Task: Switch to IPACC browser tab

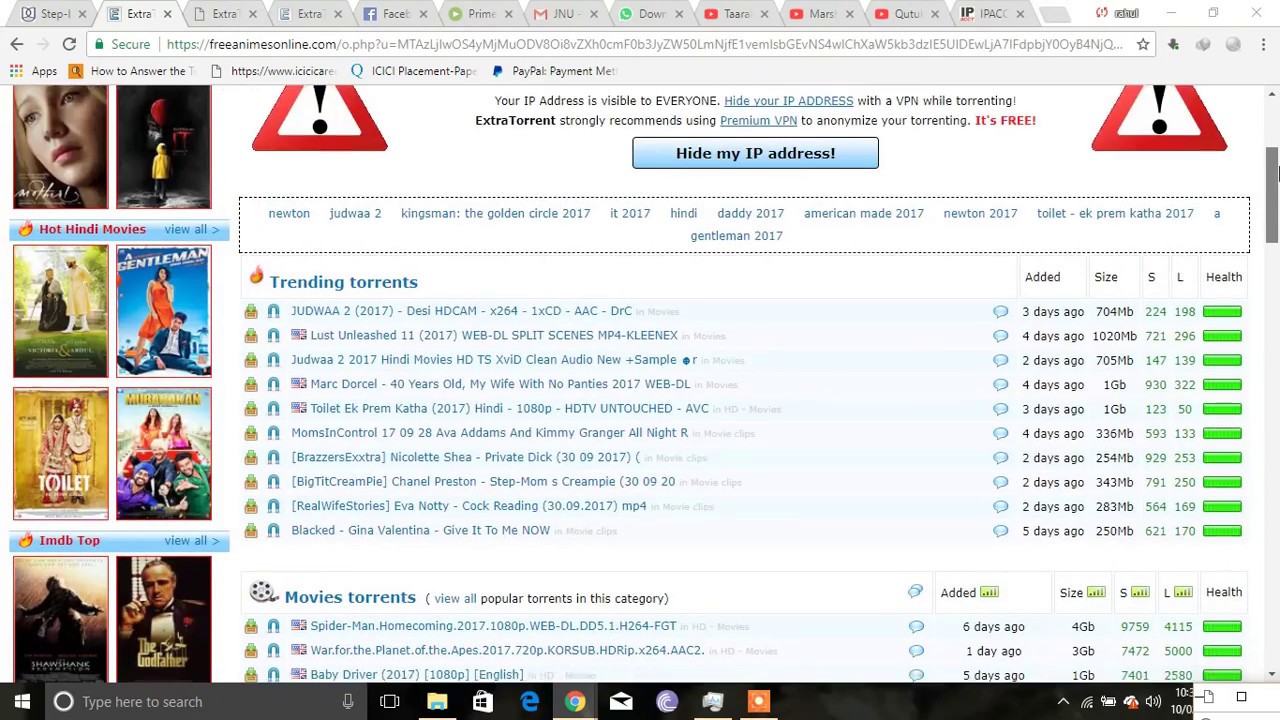Action: 993,14
